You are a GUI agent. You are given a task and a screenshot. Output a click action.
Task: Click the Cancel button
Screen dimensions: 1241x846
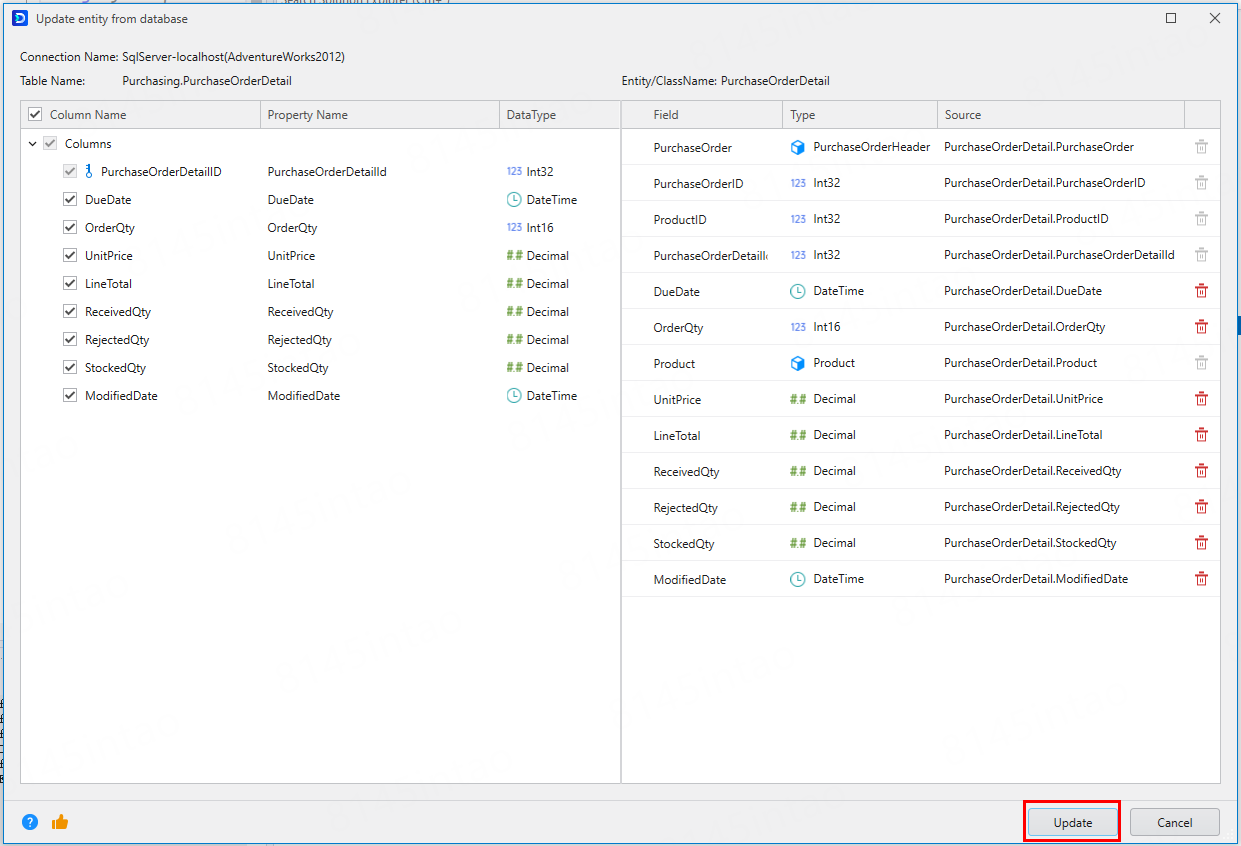pyautogui.click(x=1174, y=822)
